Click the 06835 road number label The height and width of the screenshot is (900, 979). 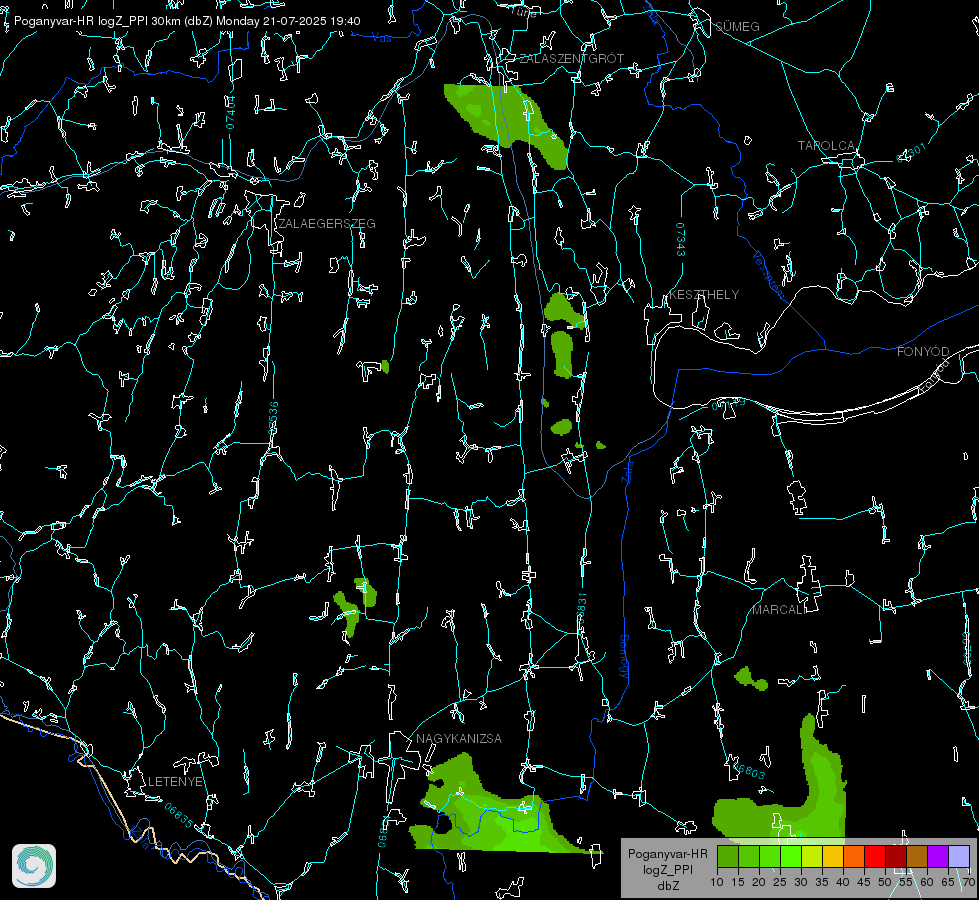(179, 815)
